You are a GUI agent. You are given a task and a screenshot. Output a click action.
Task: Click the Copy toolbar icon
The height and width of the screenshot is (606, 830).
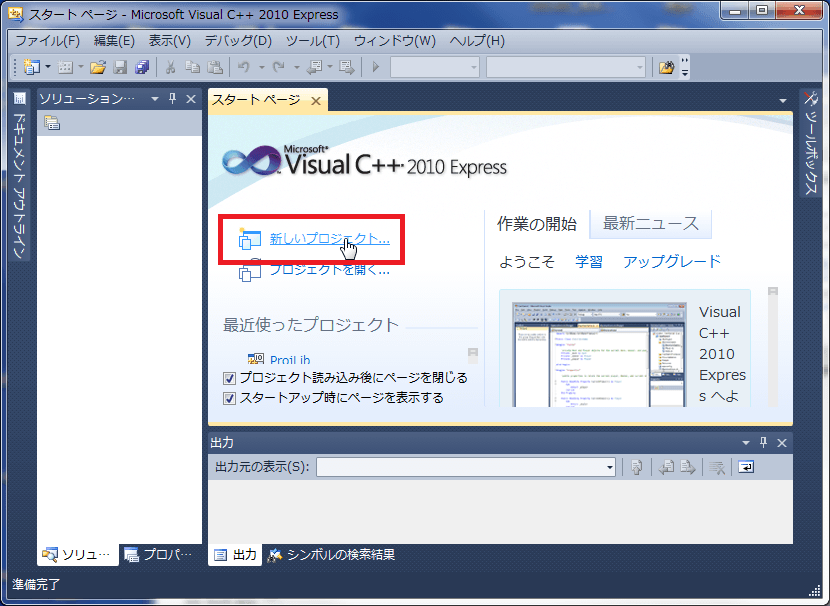point(192,67)
